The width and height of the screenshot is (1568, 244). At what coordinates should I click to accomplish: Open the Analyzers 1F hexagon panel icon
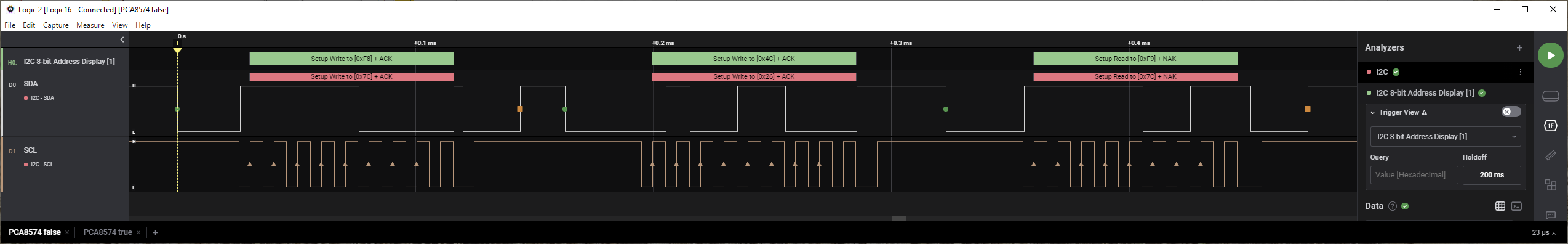[x=1551, y=126]
